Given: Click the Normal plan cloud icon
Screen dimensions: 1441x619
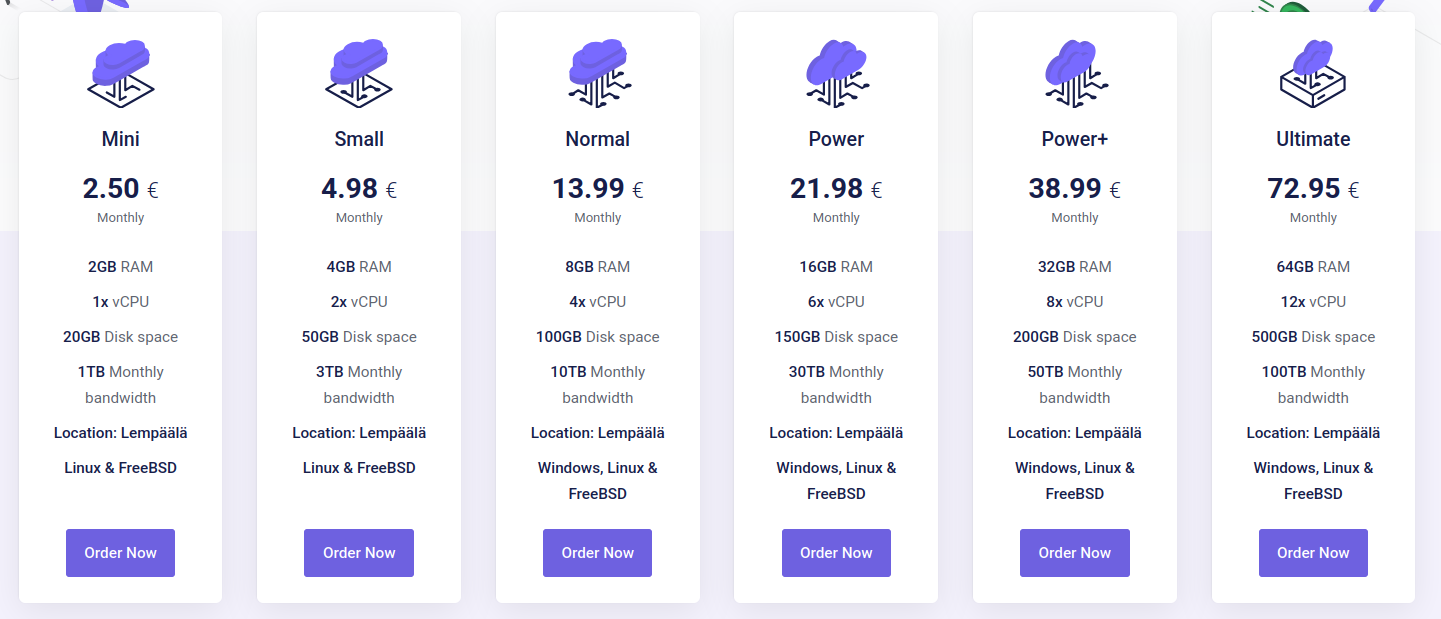Looking at the screenshot, I should click(598, 72).
